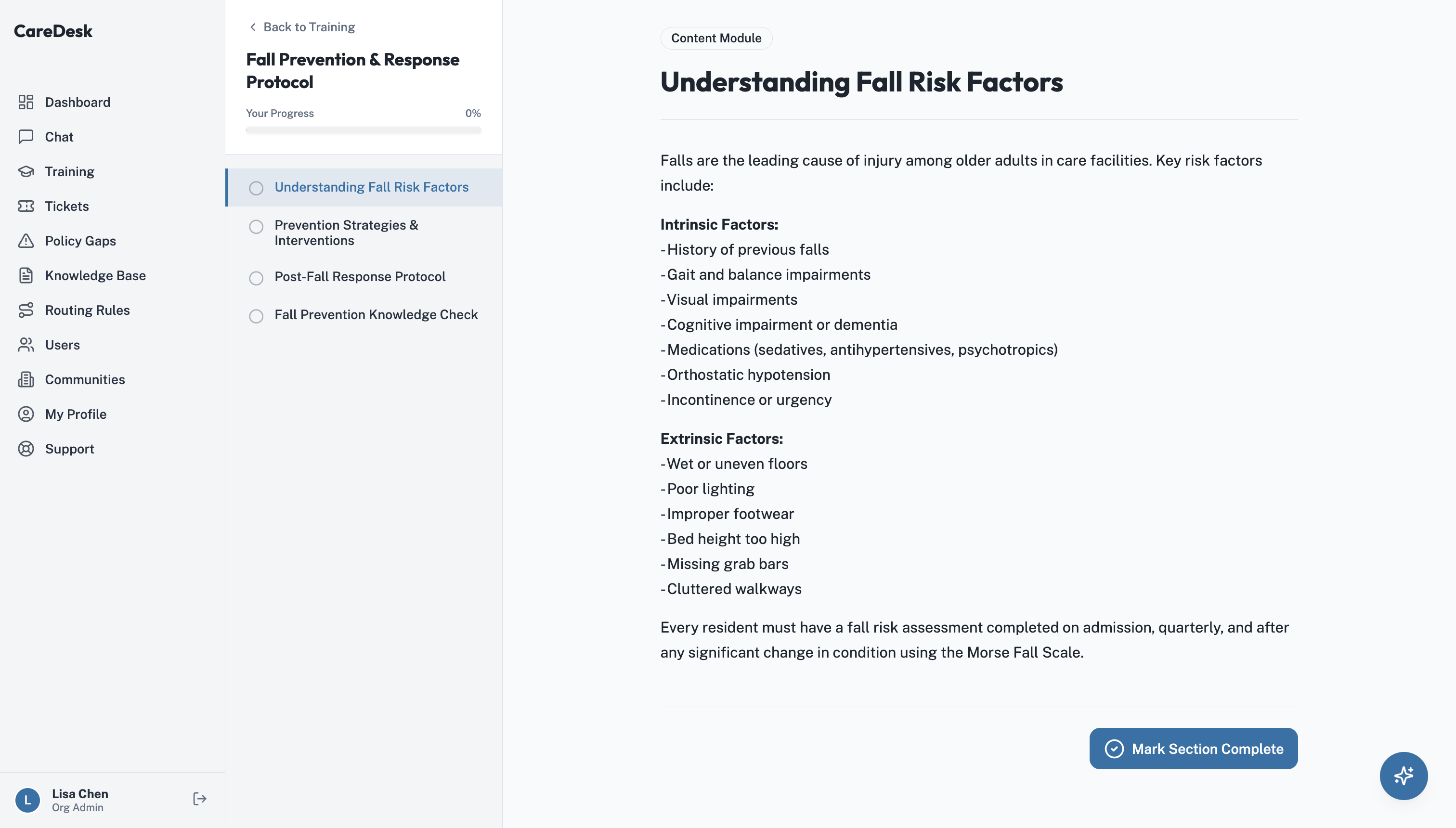This screenshot has height=828, width=1456.
Task: Toggle the Post-Fall Response Protocol circle
Action: (x=257, y=278)
